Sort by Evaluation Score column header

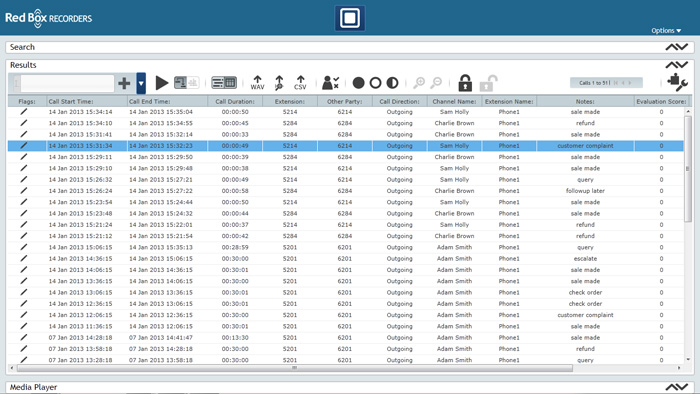(x=661, y=101)
